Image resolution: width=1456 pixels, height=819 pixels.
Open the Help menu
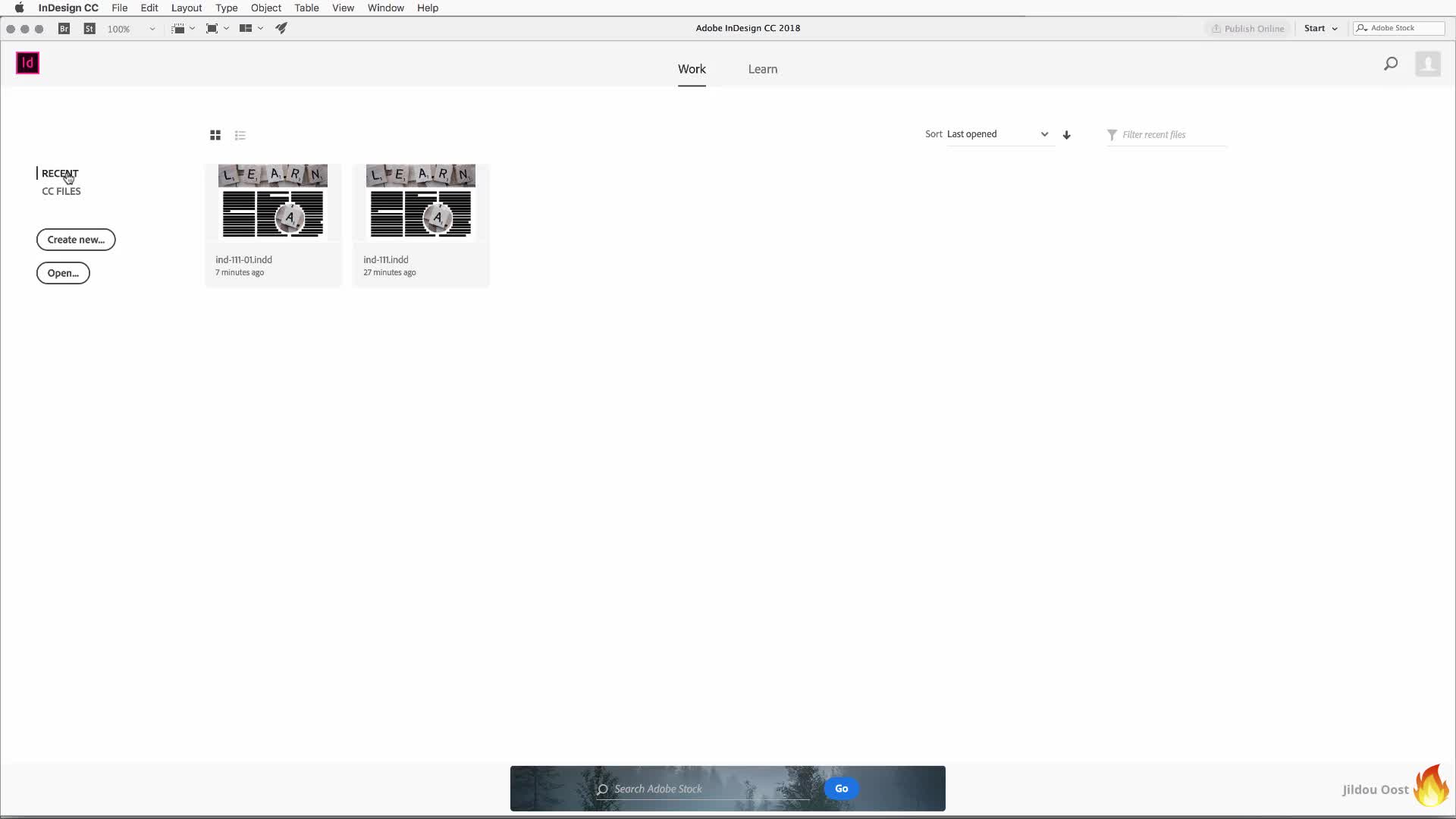[428, 8]
